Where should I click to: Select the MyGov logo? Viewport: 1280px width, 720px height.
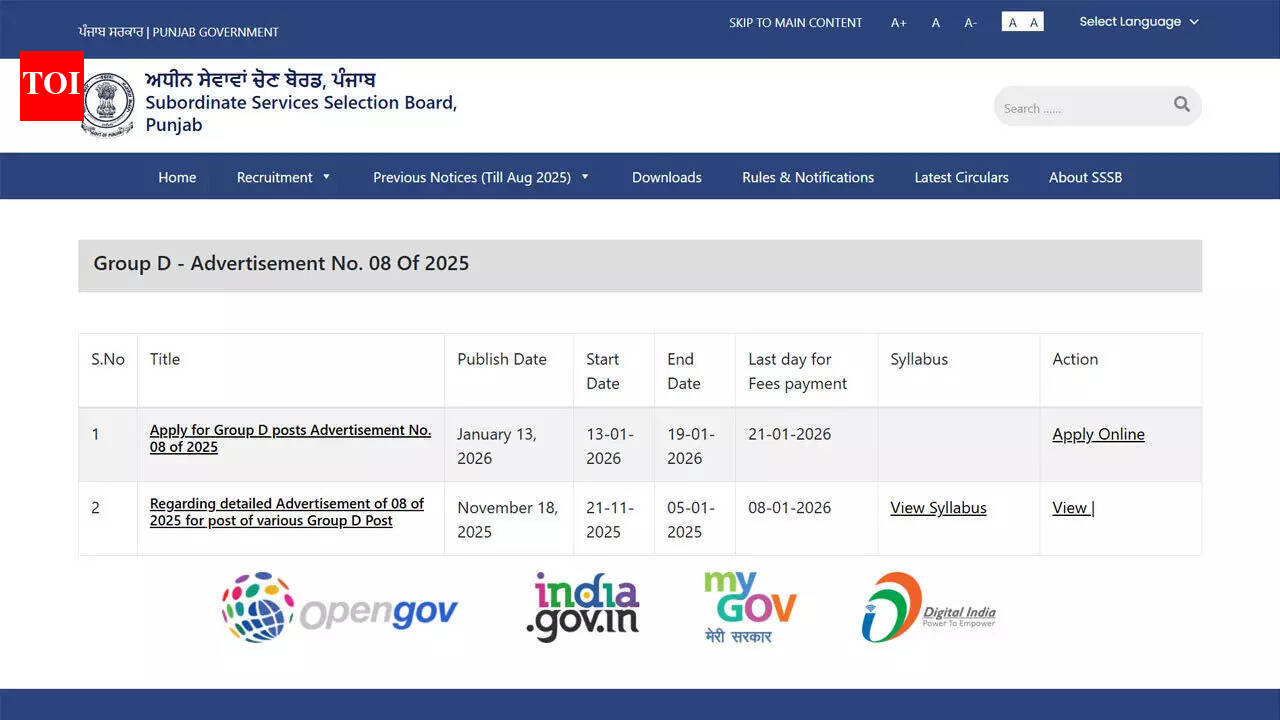748,605
